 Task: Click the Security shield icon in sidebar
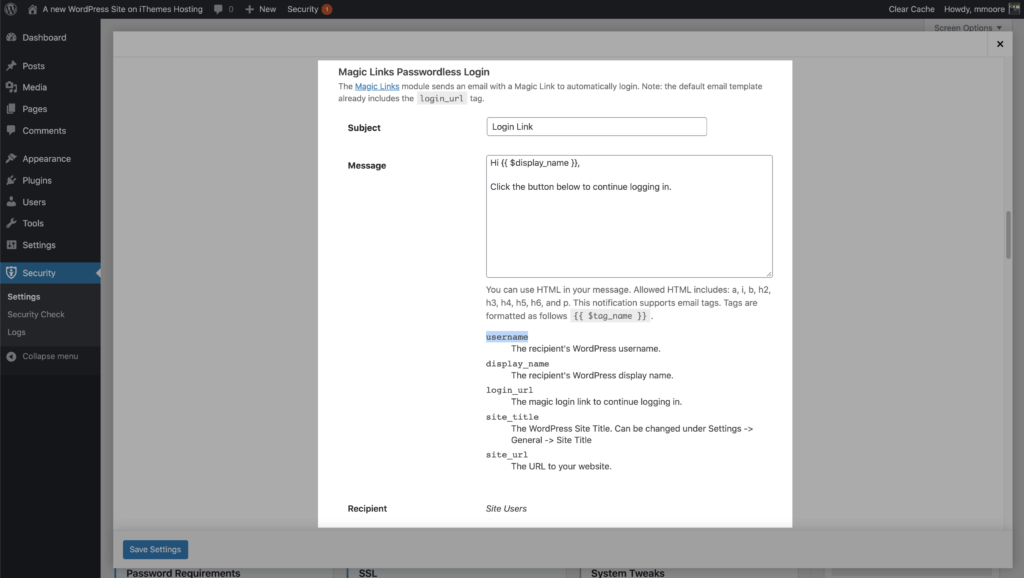point(11,273)
